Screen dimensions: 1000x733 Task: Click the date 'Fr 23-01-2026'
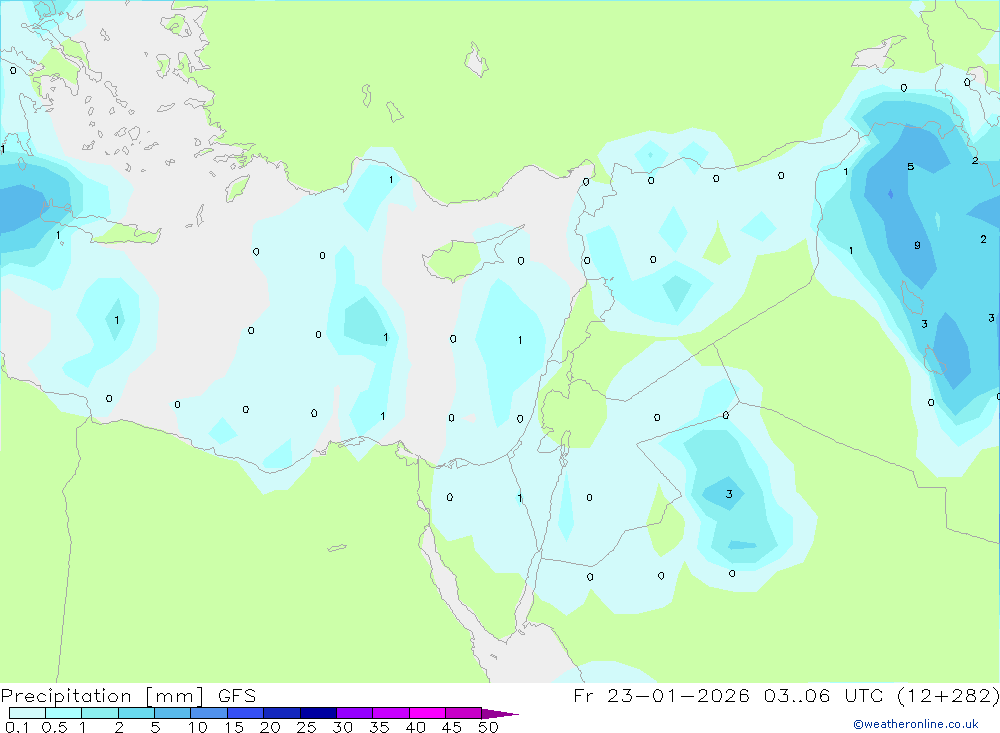pyautogui.click(x=661, y=695)
